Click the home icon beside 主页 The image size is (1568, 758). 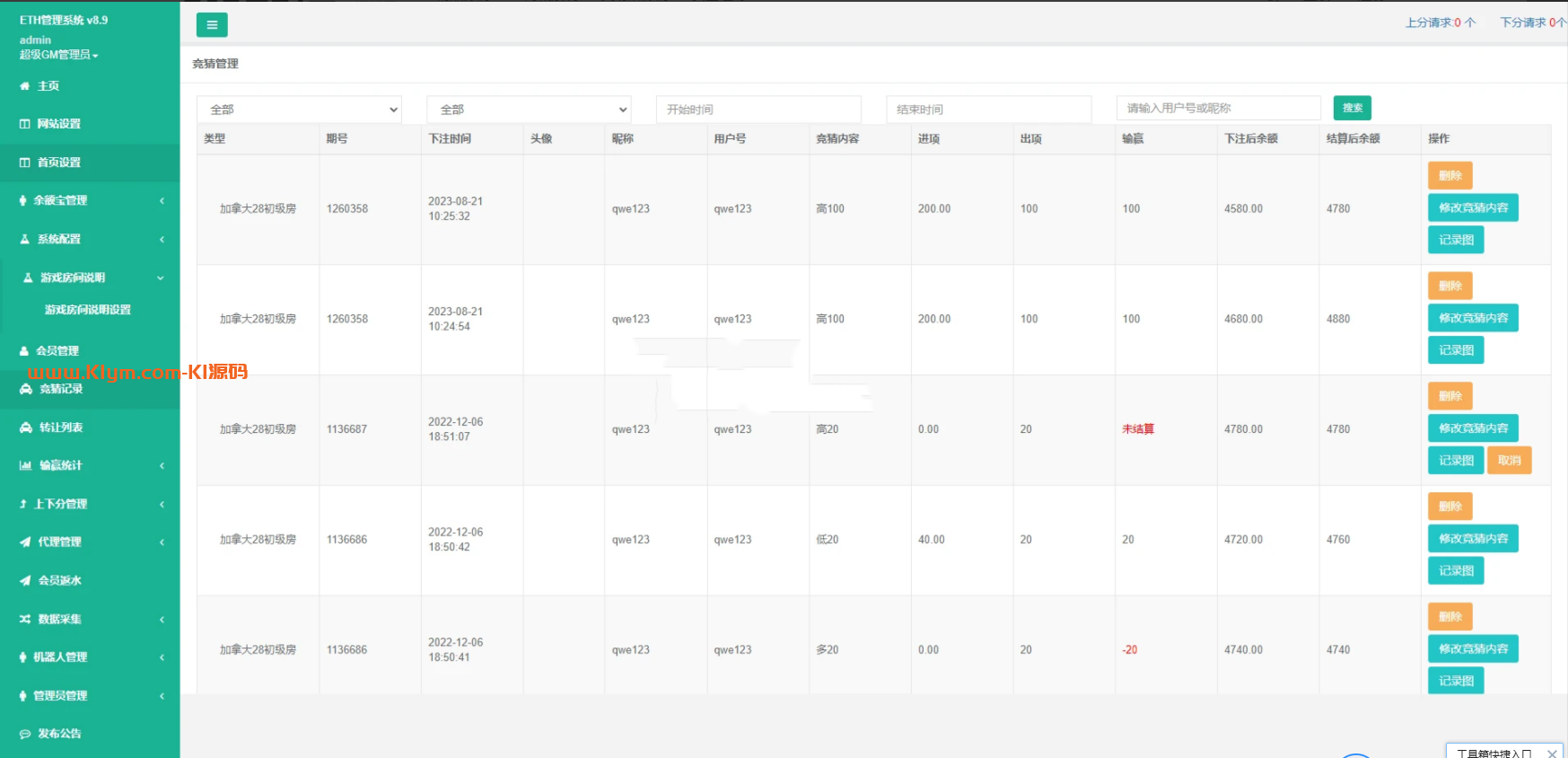[25, 86]
